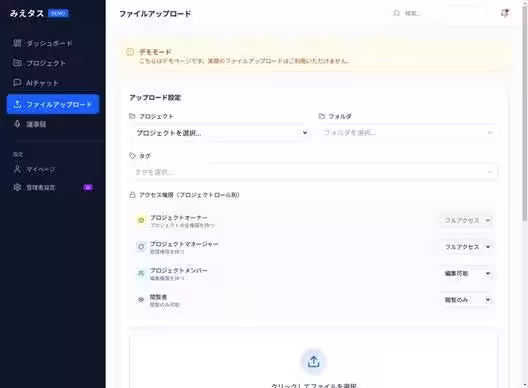Click the デモモード banner title
Viewport: 528px width, 388px height.
coord(155,52)
